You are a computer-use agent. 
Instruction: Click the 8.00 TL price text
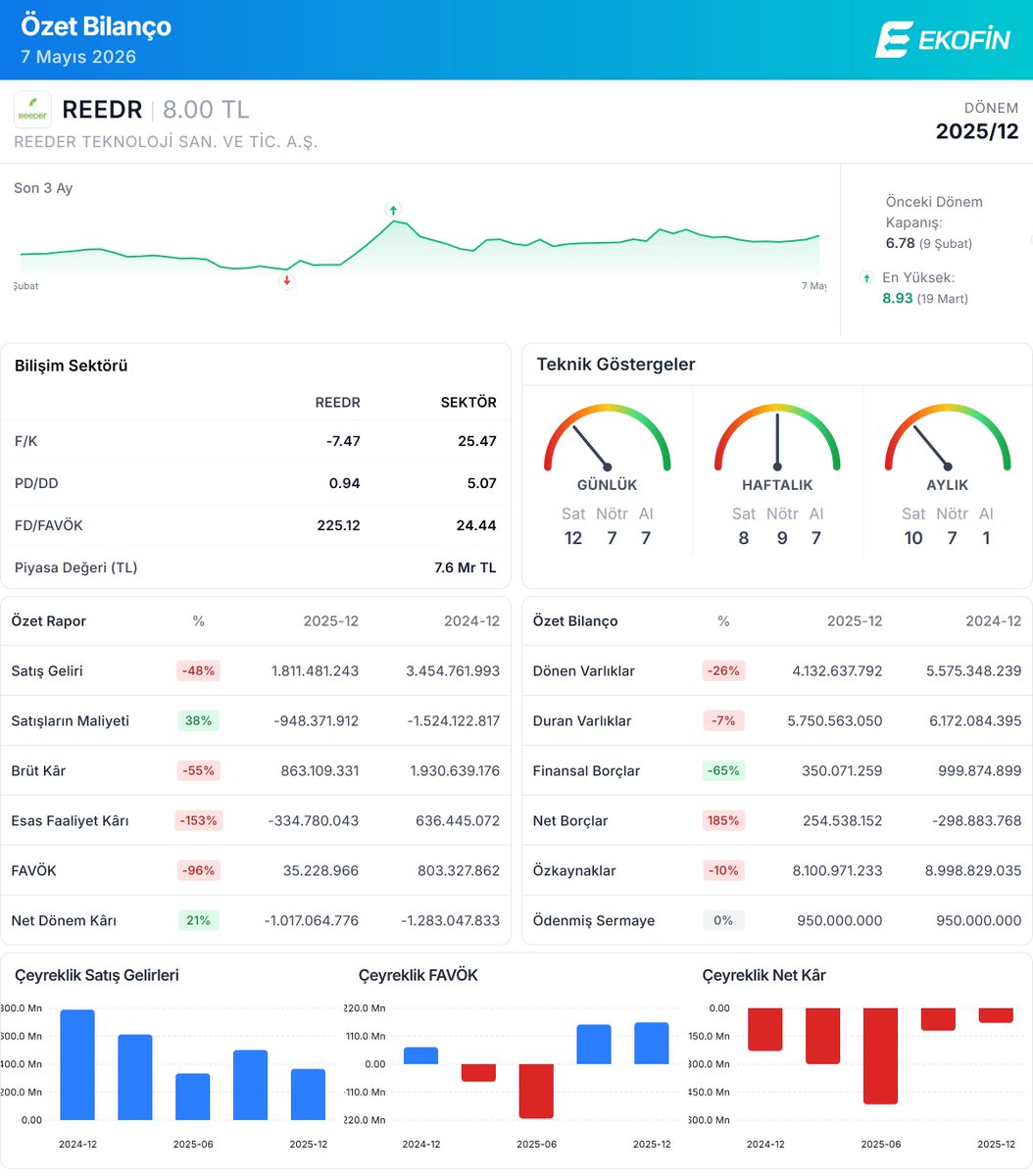coord(206,109)
